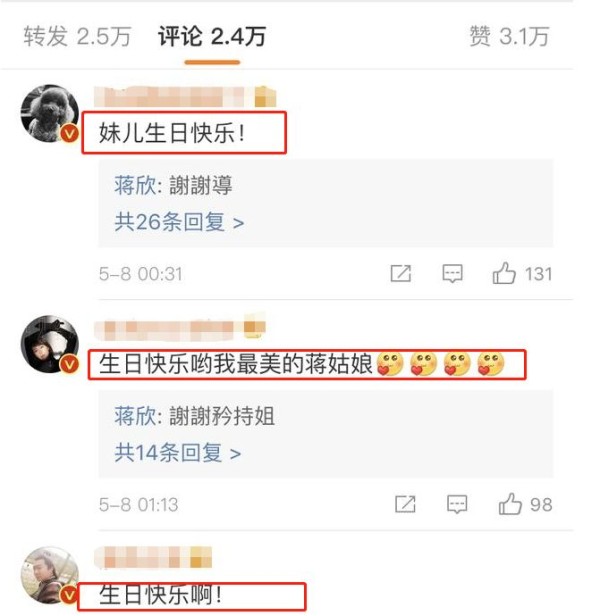Switch to the 转发 2.5万 tab
Viewport: 600px width, 616px height.
pos(77,37)
